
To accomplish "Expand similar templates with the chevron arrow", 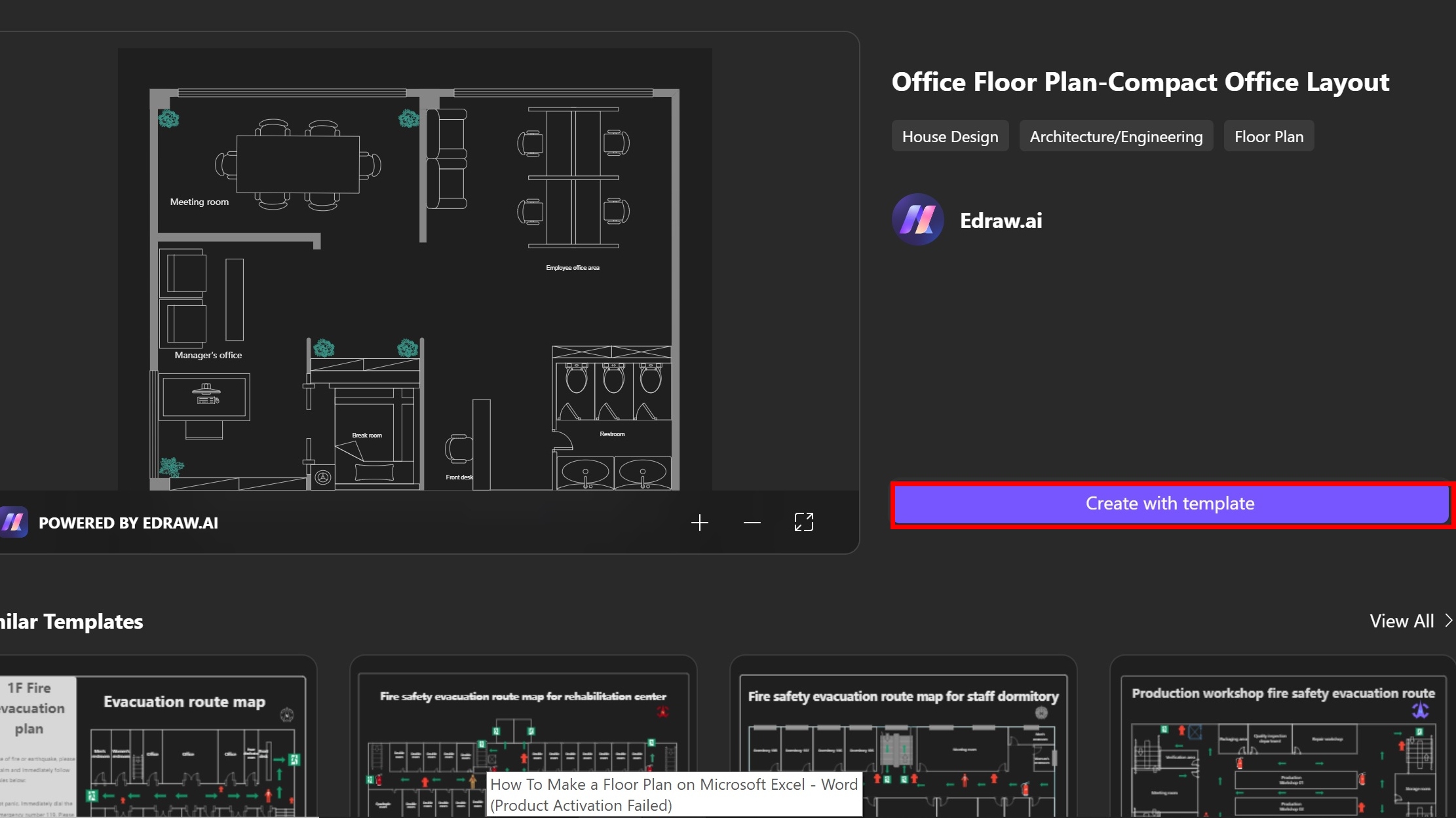I will click(x=1449, y=621).
